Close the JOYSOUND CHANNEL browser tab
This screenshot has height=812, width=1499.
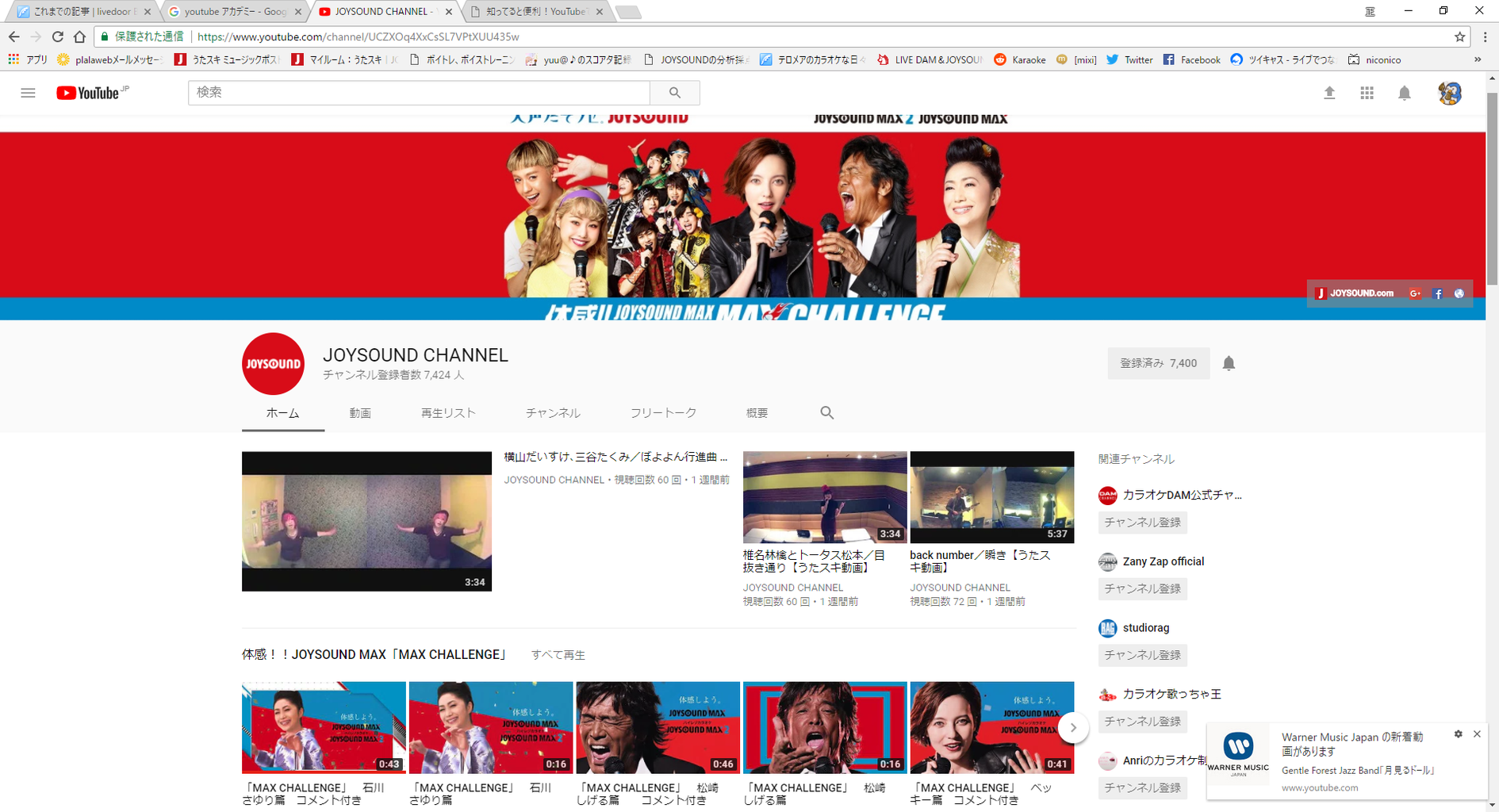(x=449, y=12)
